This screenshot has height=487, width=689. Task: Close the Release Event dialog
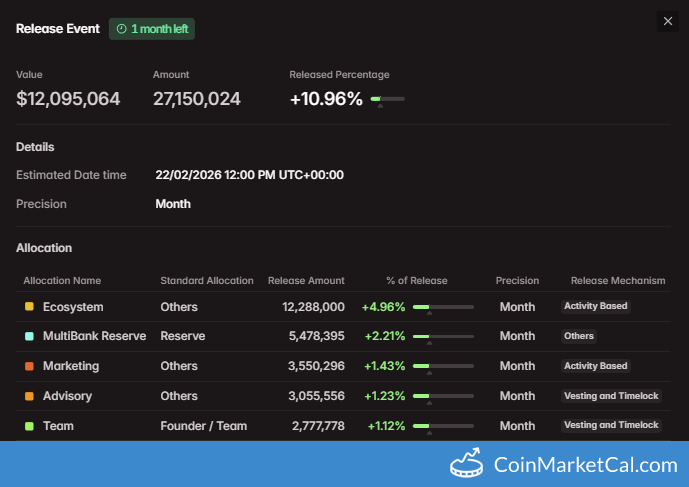point(667,21)
